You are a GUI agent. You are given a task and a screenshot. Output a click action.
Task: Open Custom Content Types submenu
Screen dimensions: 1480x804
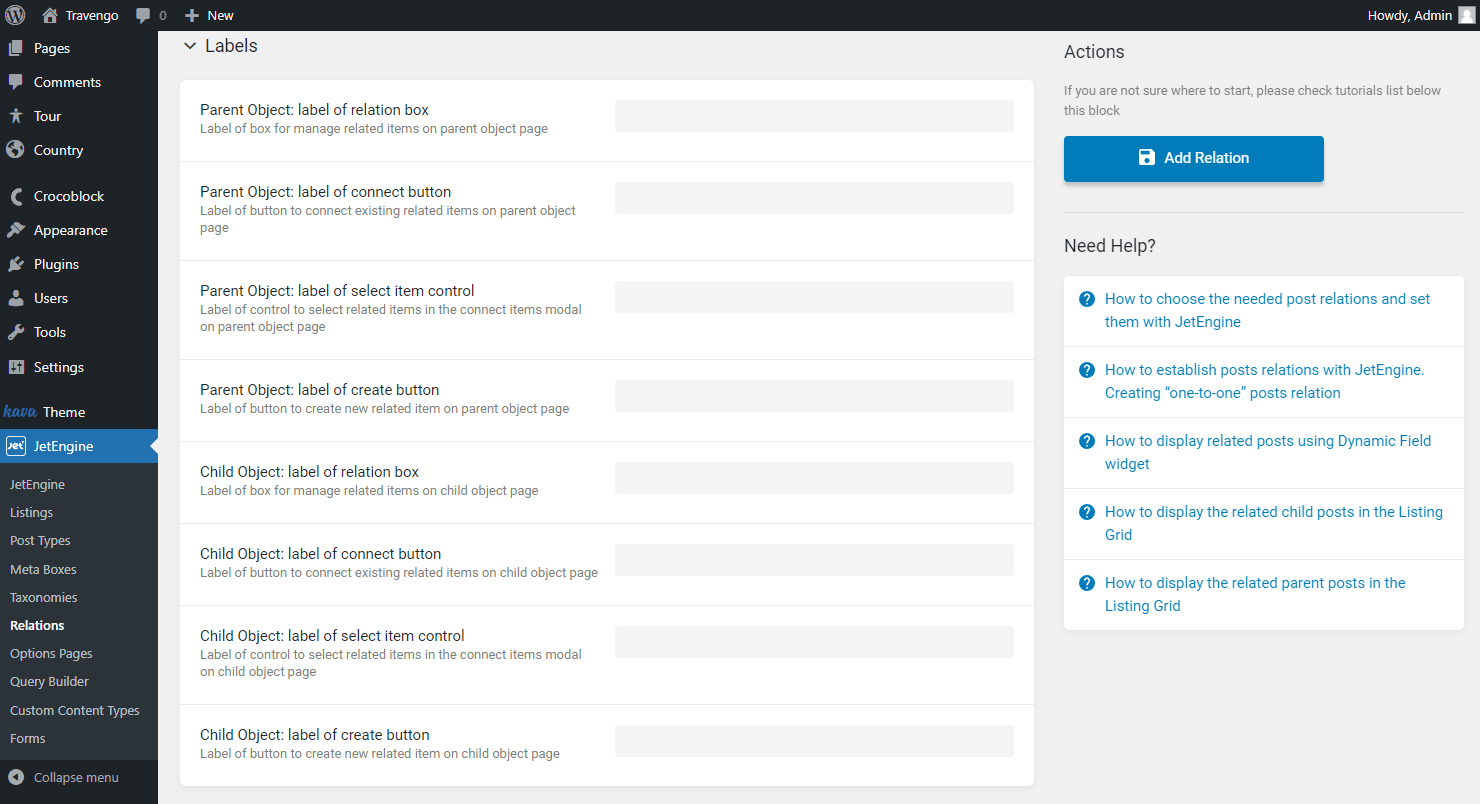pyautogui.click(x=75, y=710)
